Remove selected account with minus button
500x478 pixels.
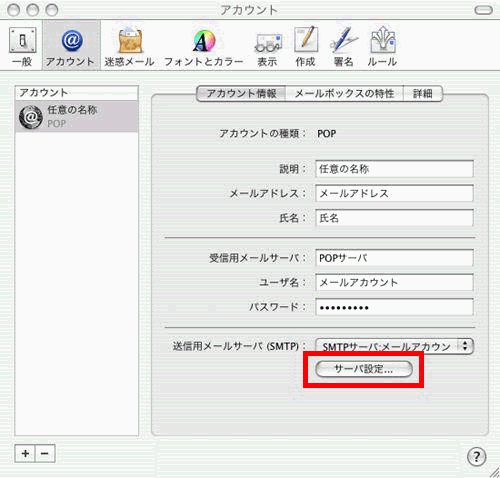coord(45,453)
